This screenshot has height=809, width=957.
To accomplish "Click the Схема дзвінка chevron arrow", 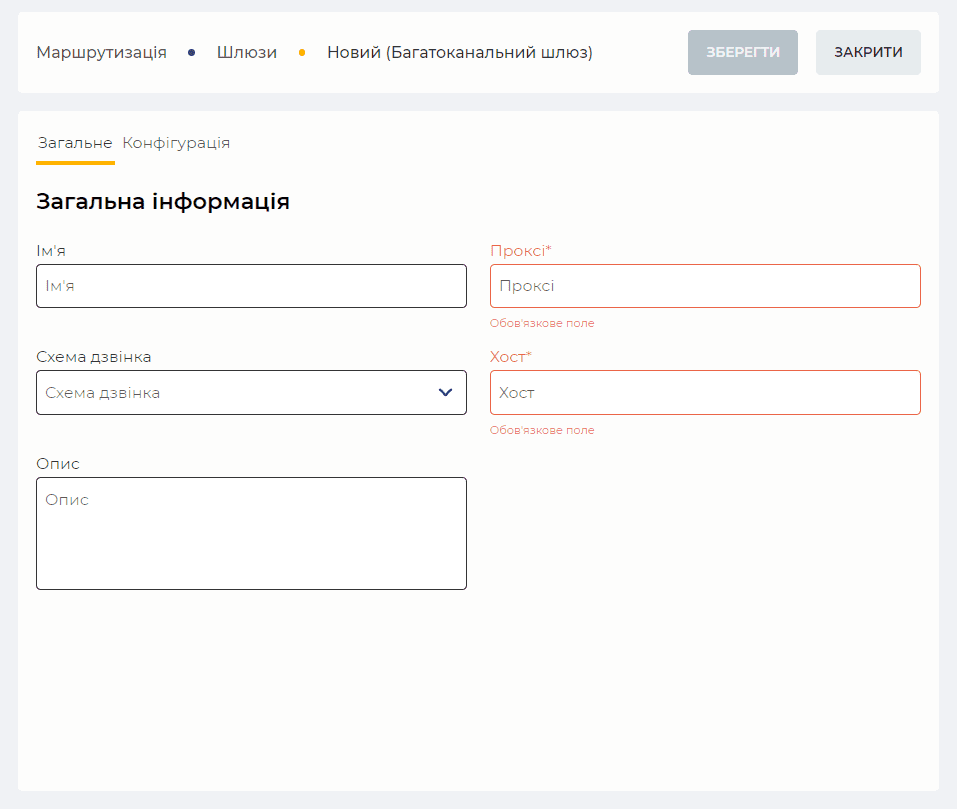I will pos(446,392).
